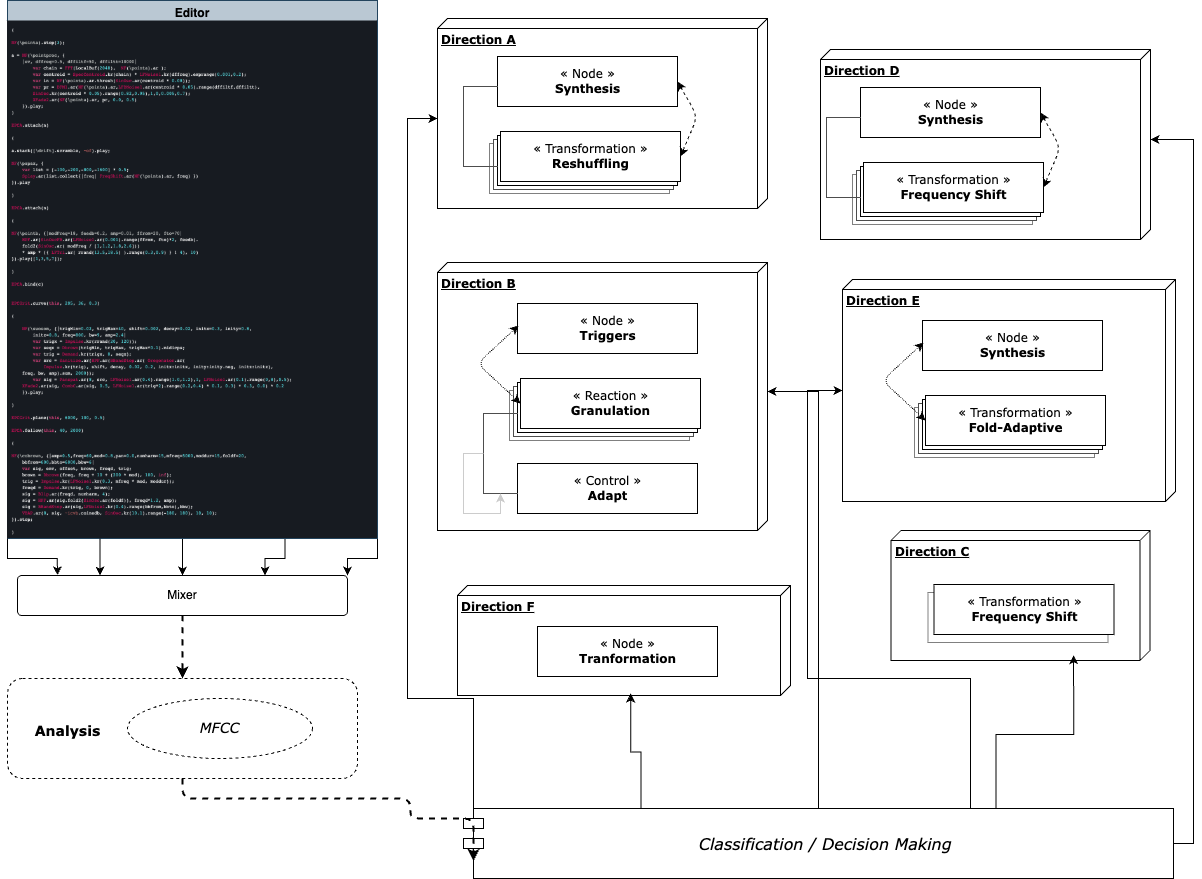
Task: Click the Granulation reaction box
Action: point(609,403)
